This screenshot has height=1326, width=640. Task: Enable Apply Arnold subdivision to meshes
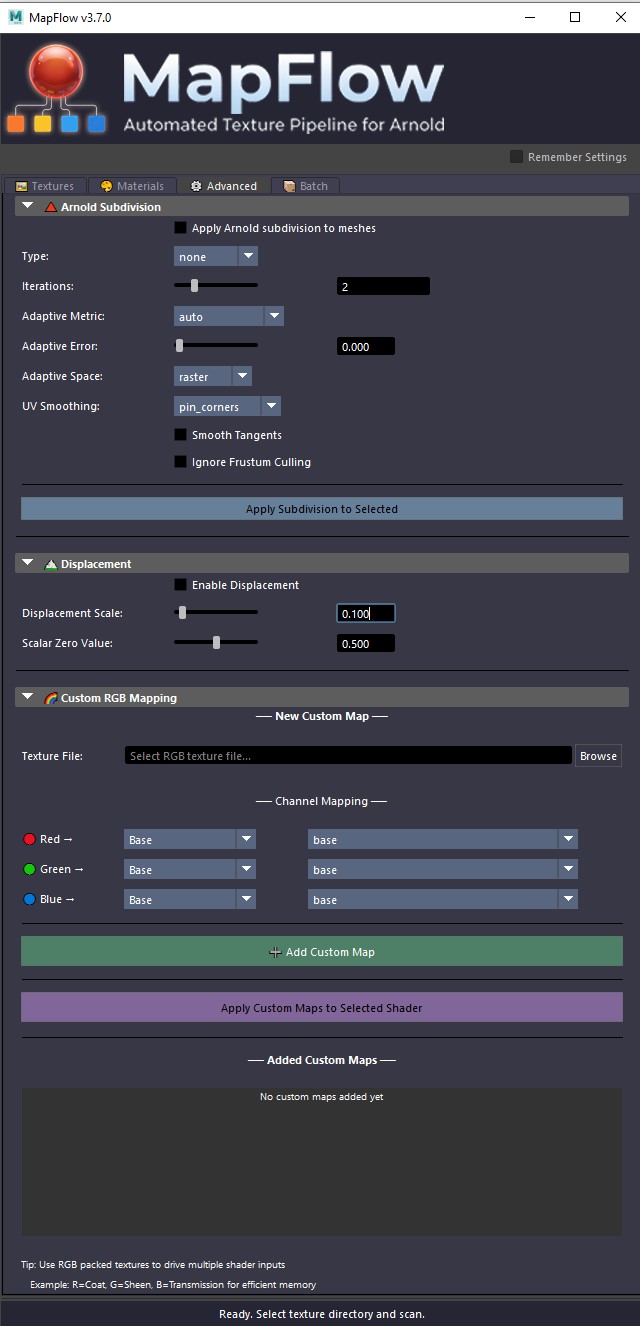click(181, 228)
